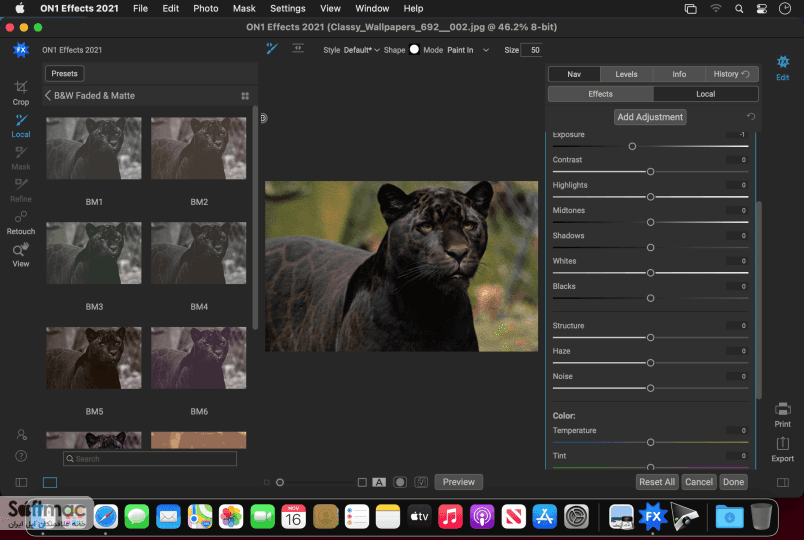
Task: Toggle the soft proofing checkmark icon
Action: point(421,482)
